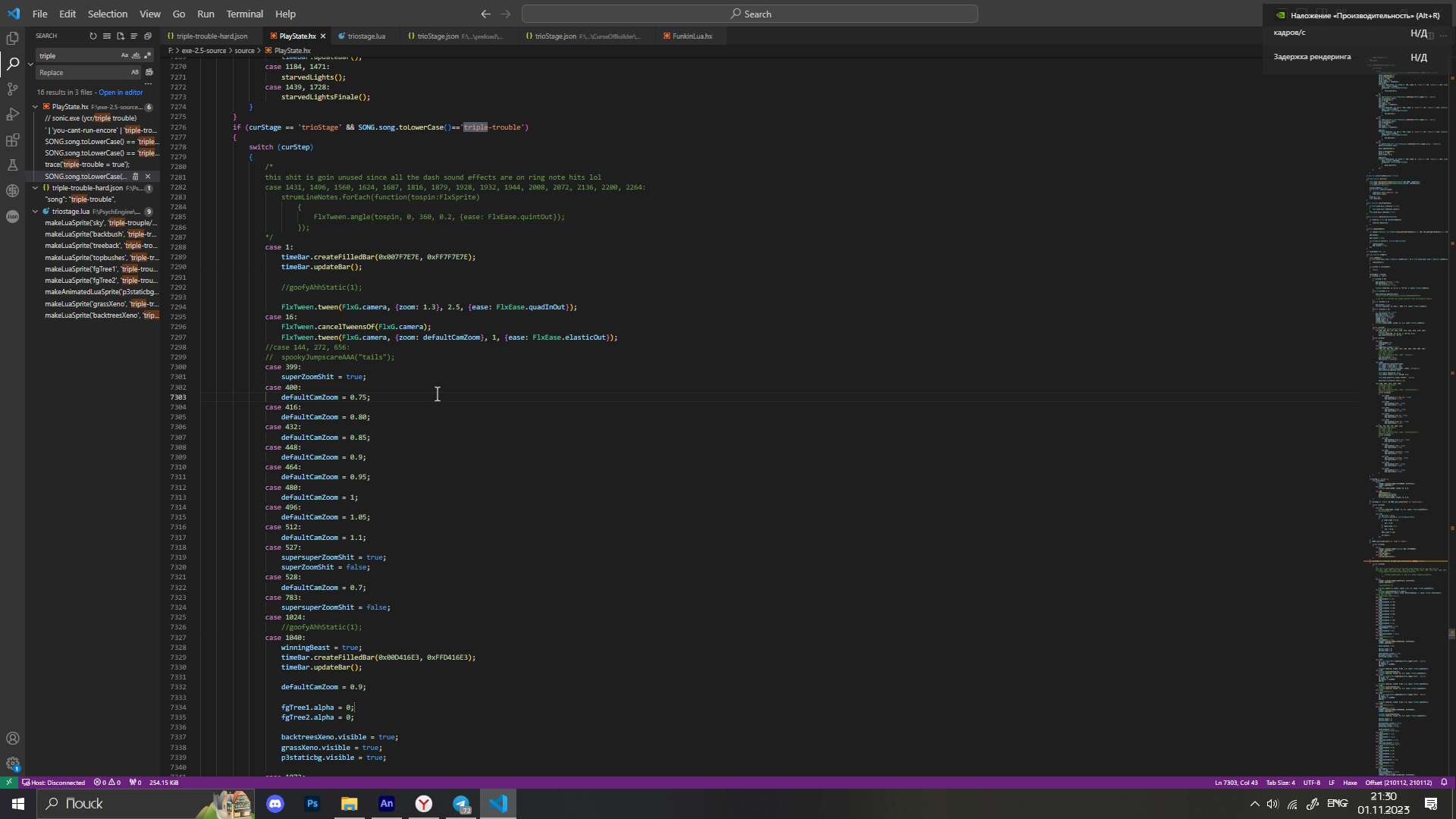Image resolution: width=1456 pixels, height=819 pixels.
Task: Click the Open in editor link
Action: coord(120,92)
